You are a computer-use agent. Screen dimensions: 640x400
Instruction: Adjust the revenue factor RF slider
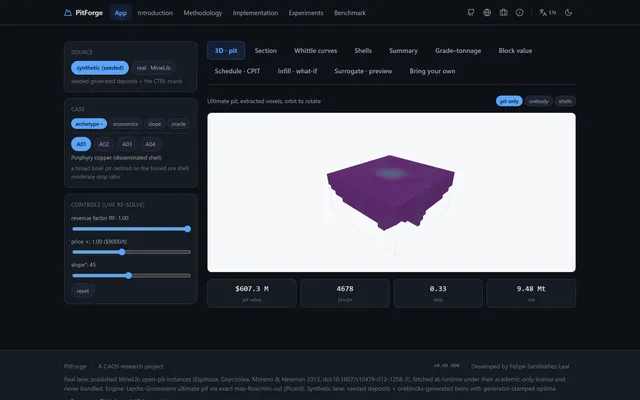pyautogui.click(x=131, y=229)
